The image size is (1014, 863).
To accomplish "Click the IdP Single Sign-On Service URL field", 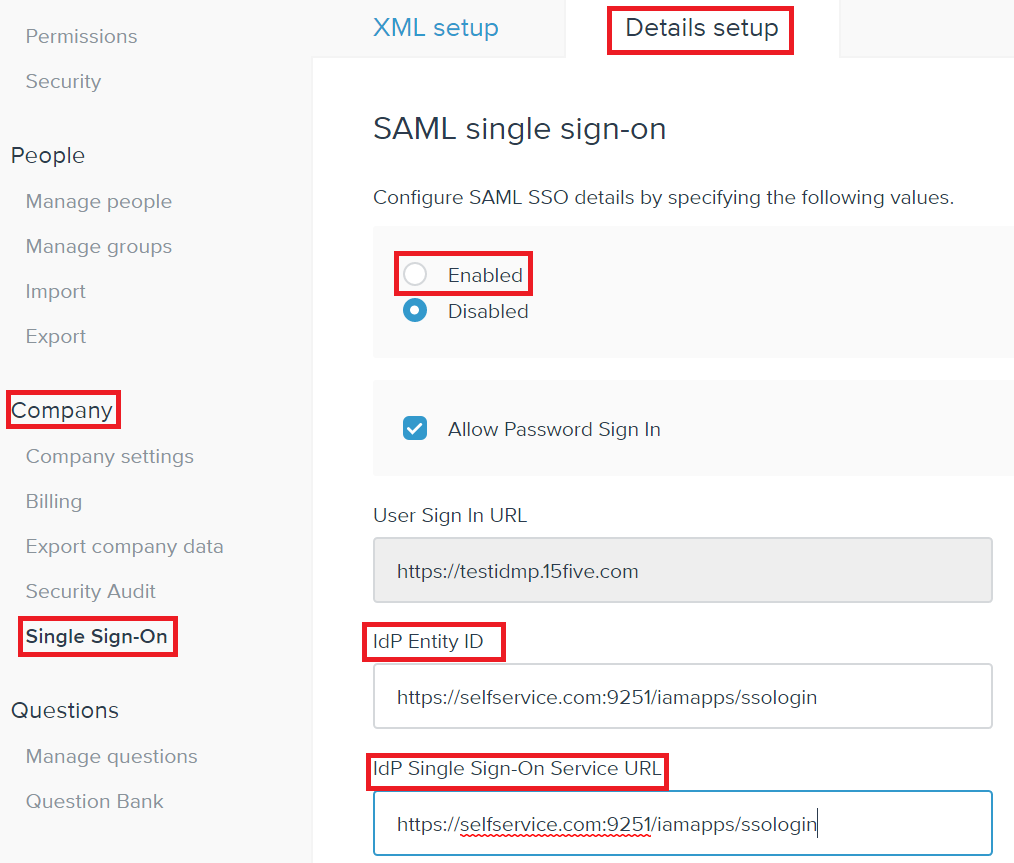I will click(x=682, y=824).
